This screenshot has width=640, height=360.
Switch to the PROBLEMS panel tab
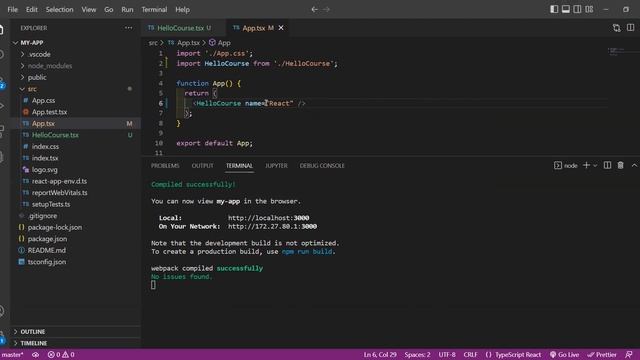pos(165,166)
